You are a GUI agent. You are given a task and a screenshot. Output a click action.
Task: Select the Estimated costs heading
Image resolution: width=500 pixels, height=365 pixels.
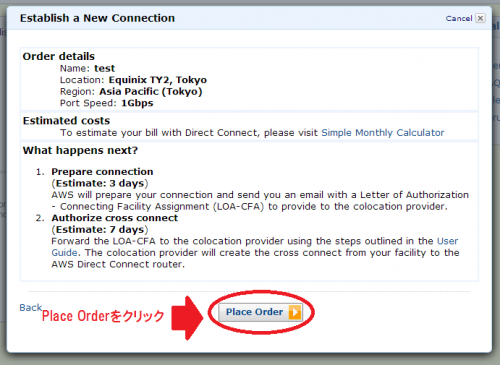coord(66,121)
